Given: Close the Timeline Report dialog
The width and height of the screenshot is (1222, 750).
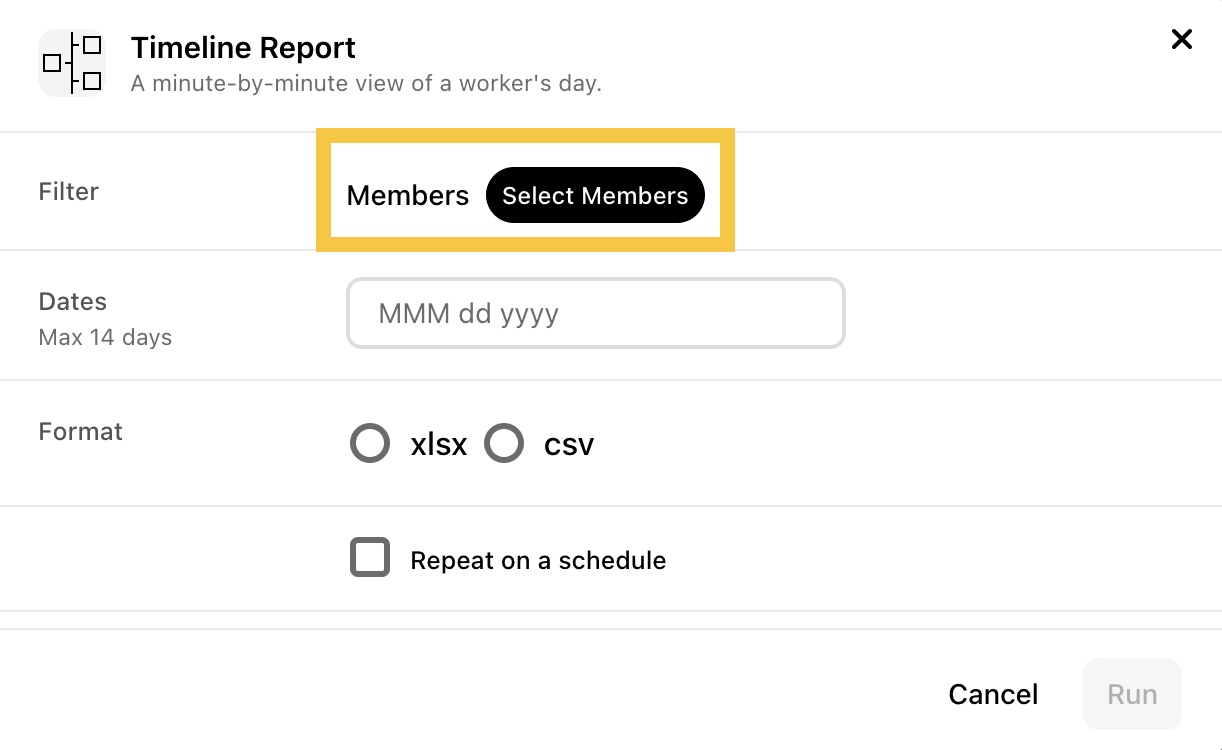Looking at the screenshot, I should 1181,39.
